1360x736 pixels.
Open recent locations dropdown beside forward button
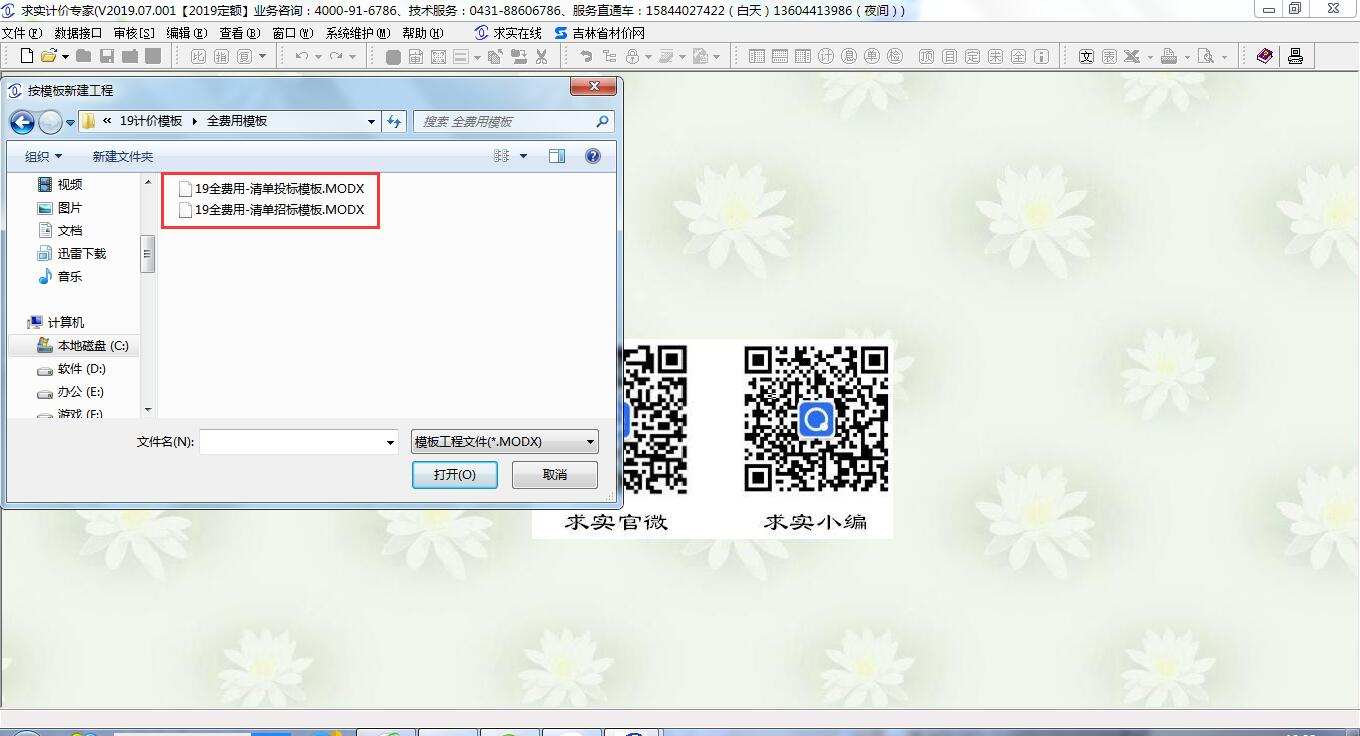coord(70,123)
